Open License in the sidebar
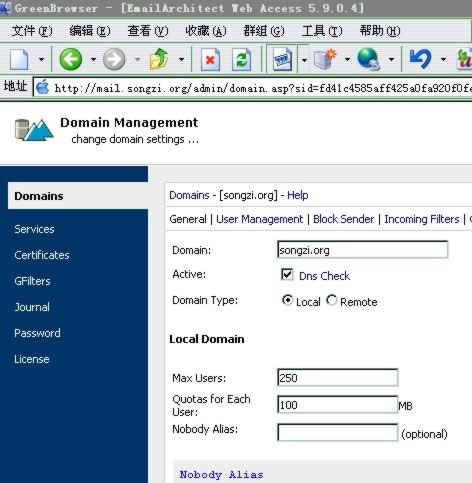Viewport: 472px width, 483px height. [x=32, y=359]
